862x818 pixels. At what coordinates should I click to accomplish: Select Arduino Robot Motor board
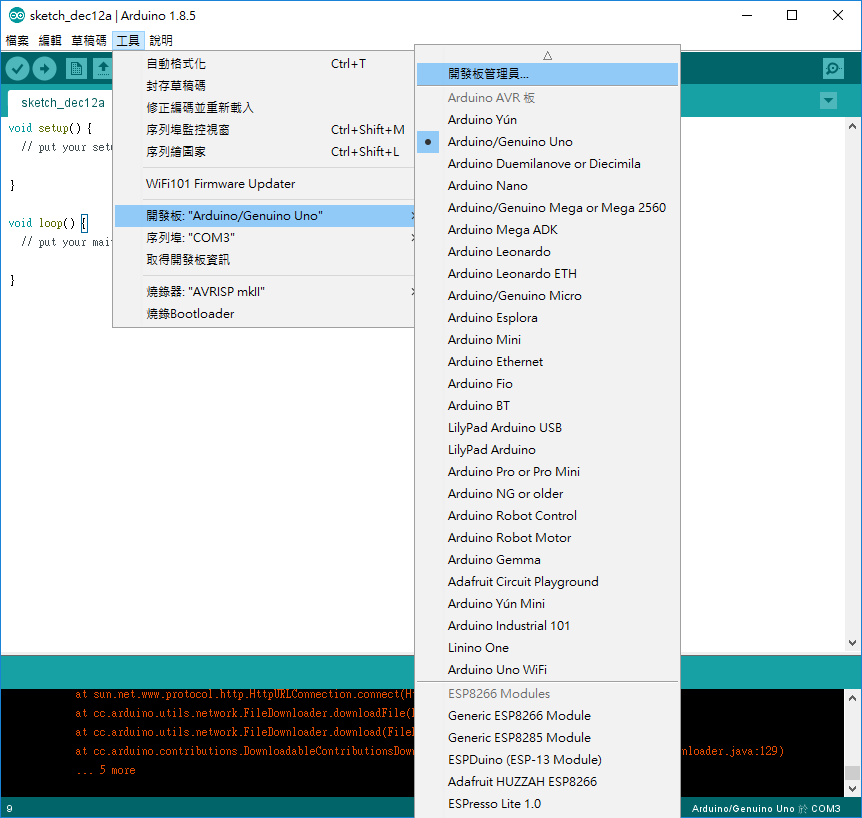pos(548,538)
